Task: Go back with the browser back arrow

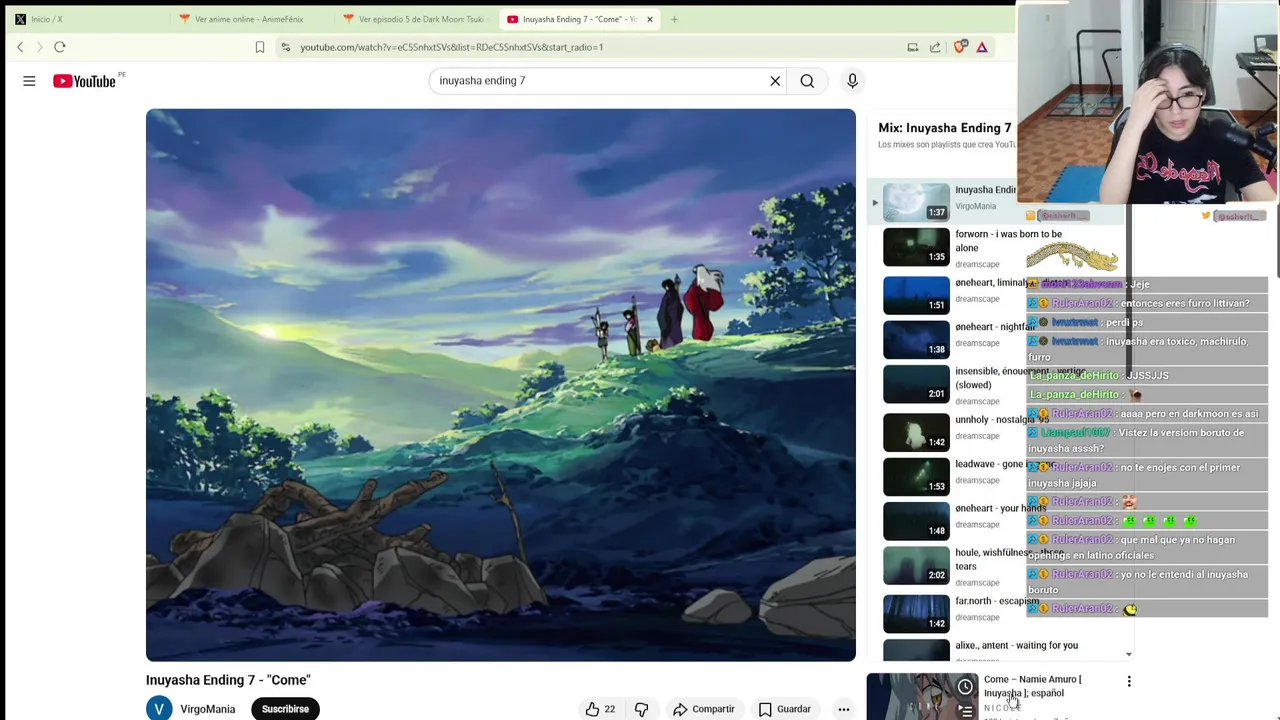Action: coord(20,47)
